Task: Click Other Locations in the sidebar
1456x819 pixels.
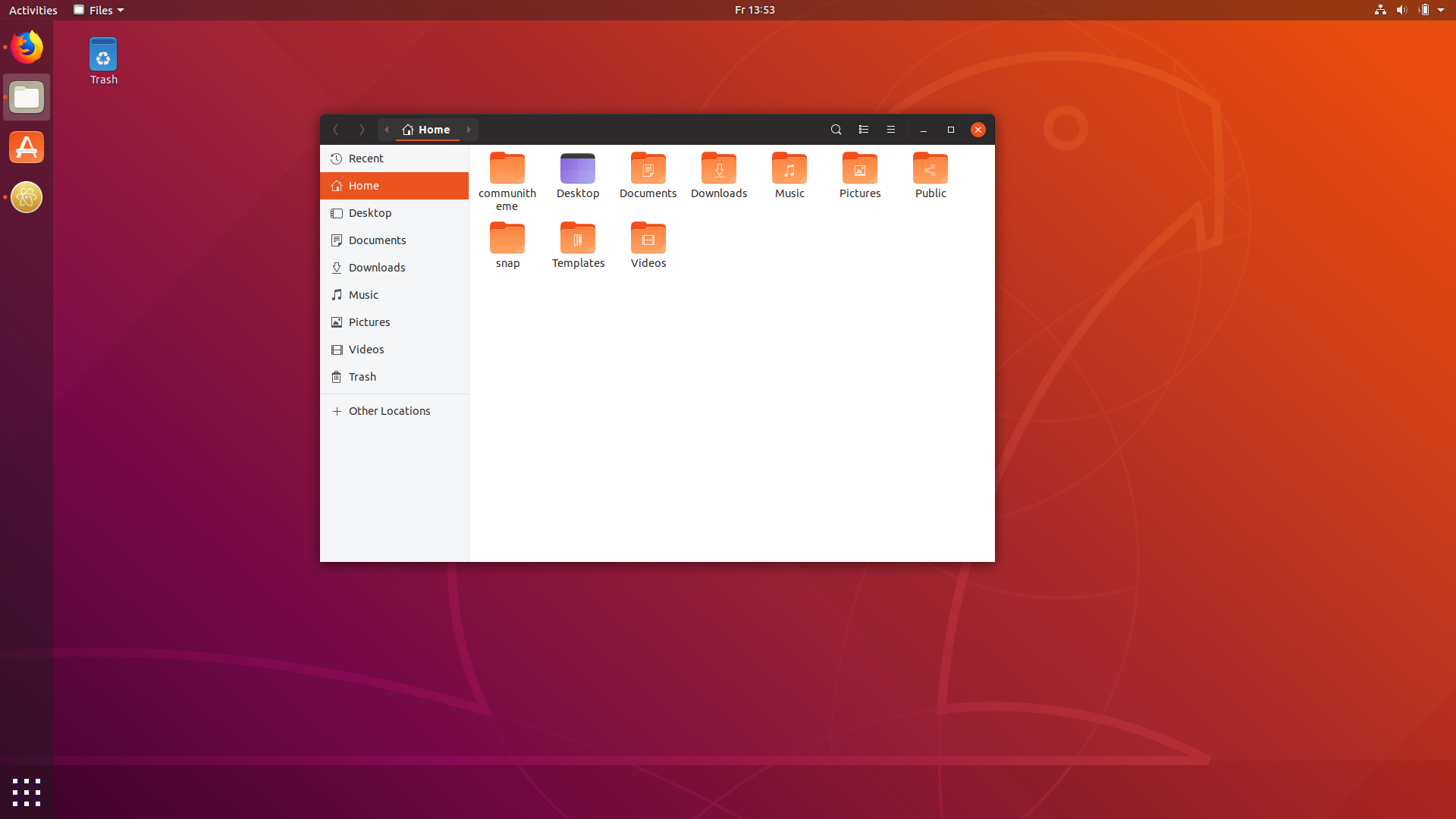Action: point(390,410)
